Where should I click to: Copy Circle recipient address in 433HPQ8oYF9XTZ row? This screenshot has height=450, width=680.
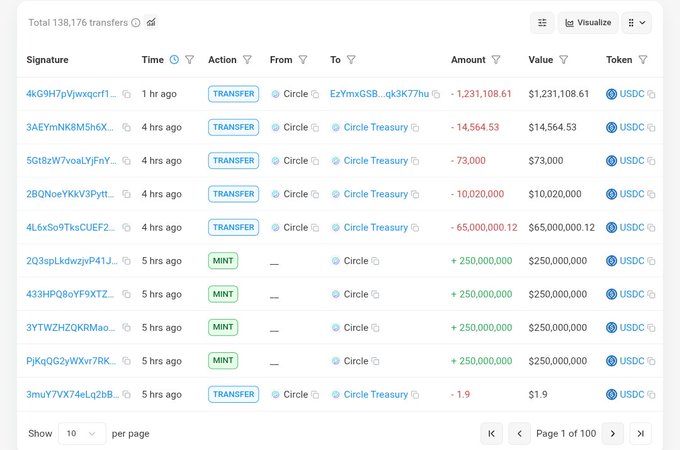click(375, 294)
